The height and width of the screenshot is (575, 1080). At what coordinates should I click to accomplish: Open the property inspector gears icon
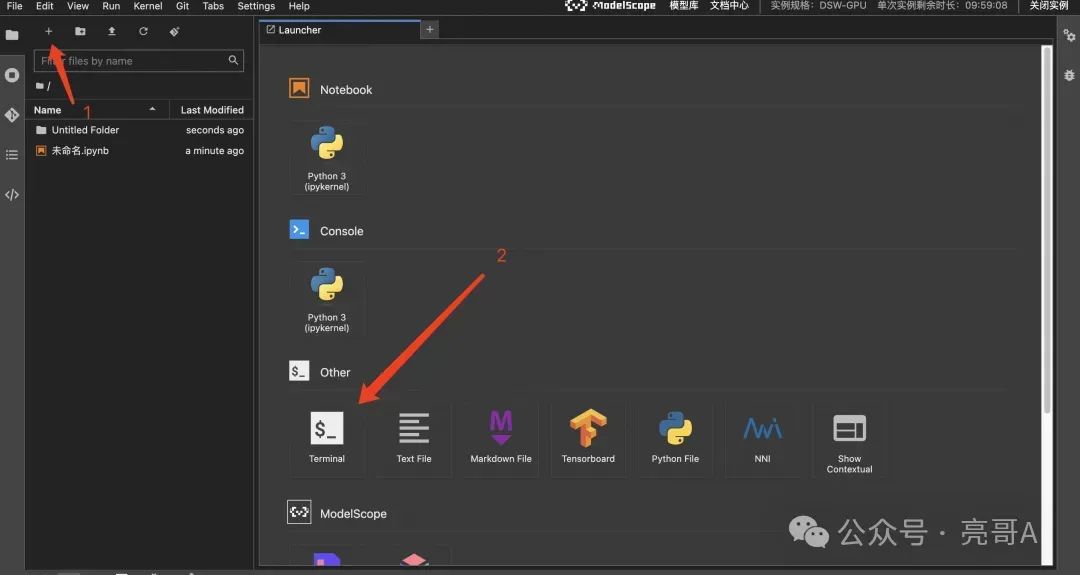pos(1069,35)
